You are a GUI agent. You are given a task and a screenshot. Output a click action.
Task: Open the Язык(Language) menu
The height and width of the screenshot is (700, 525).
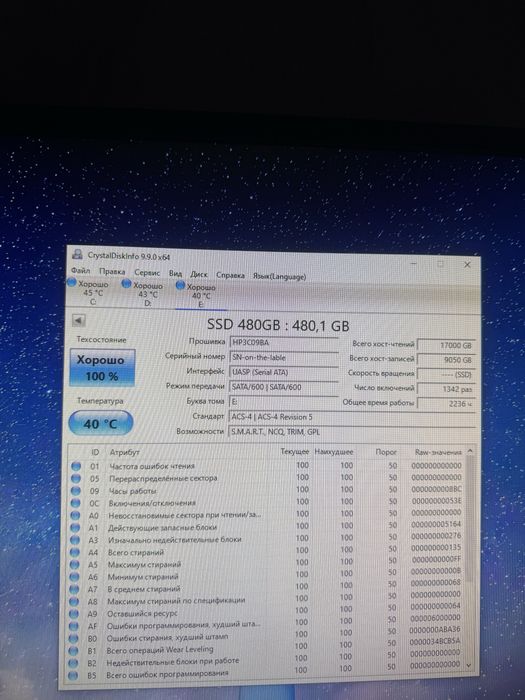click(279, 276)
